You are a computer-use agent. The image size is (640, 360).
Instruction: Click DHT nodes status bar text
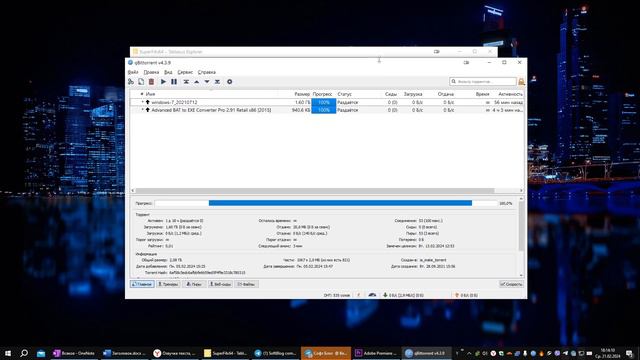(x=337, y=295)
